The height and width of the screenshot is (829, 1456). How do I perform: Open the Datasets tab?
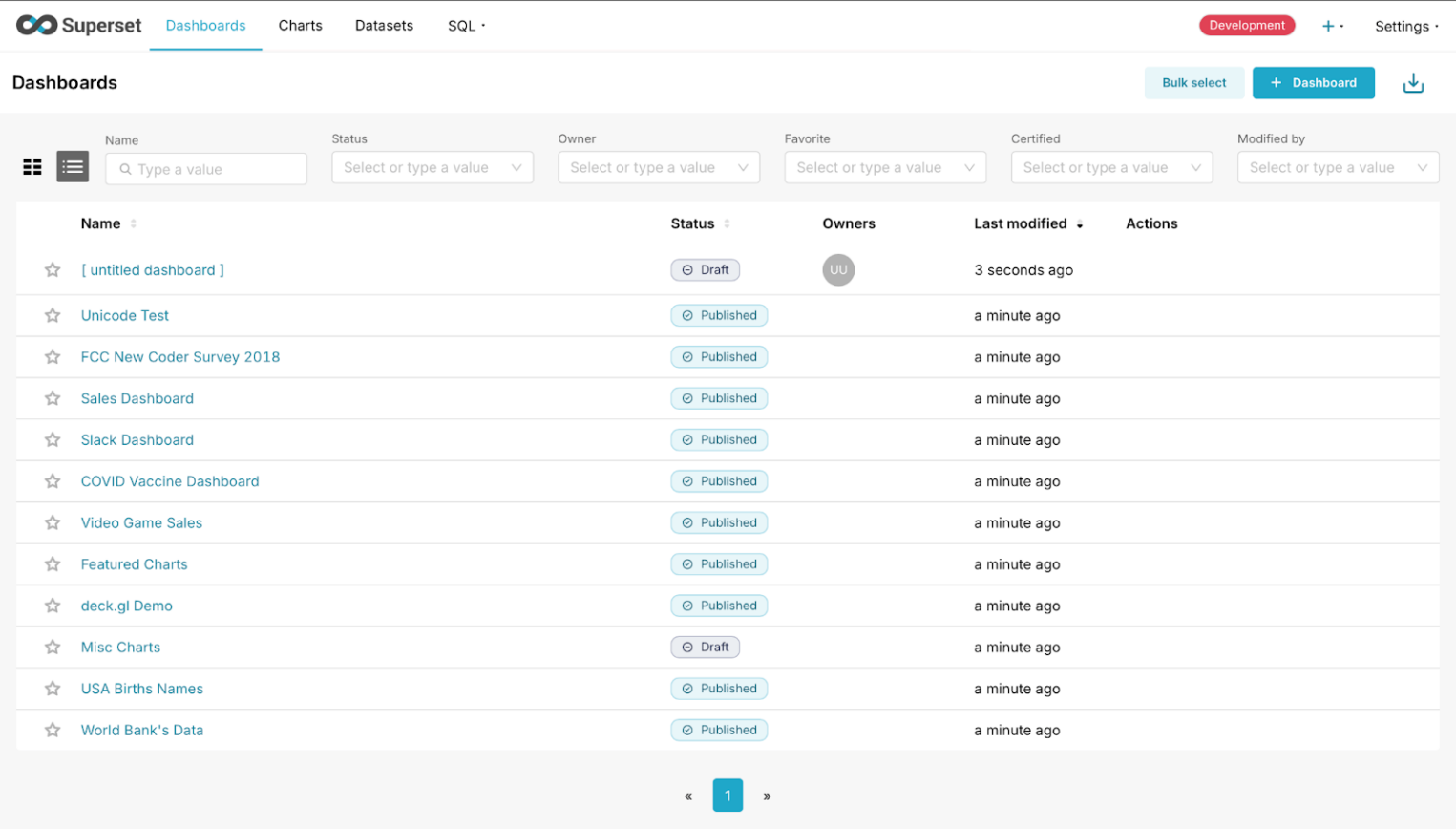click(384, 26)
